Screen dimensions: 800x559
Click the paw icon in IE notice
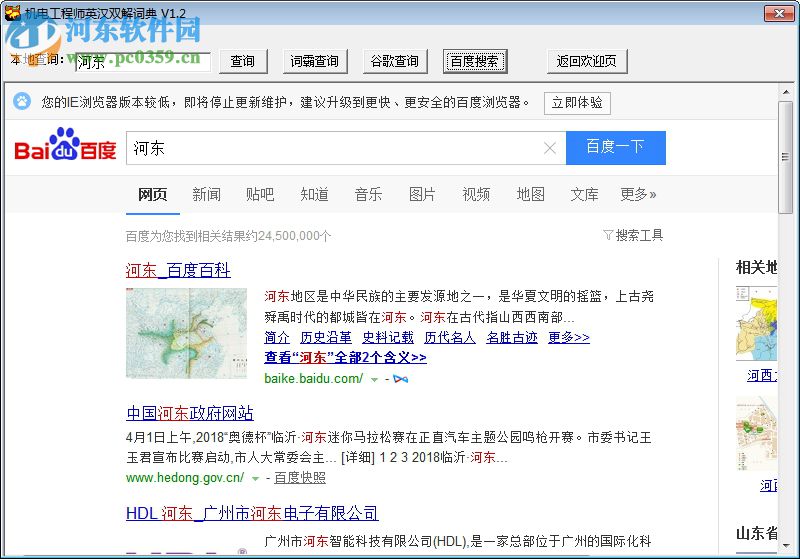[22, 101]
